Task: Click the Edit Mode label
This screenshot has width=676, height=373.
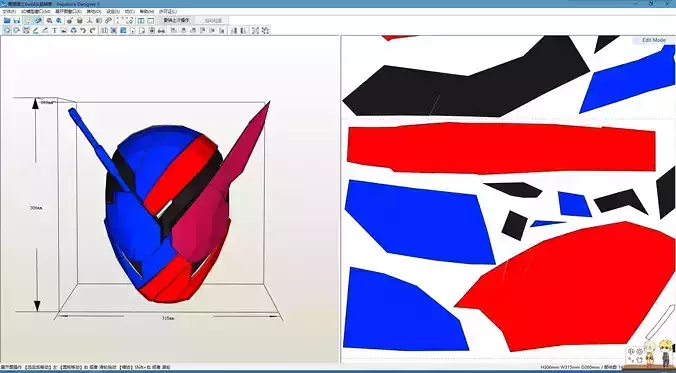Action: click(x=654, y=40)
